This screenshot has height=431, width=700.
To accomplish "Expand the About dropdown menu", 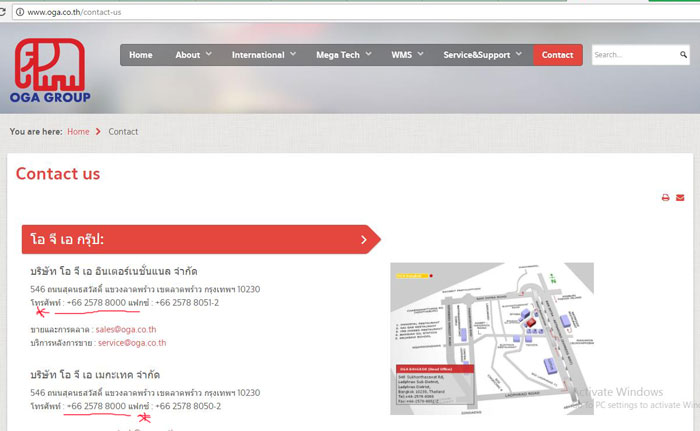I will [193, 55].
